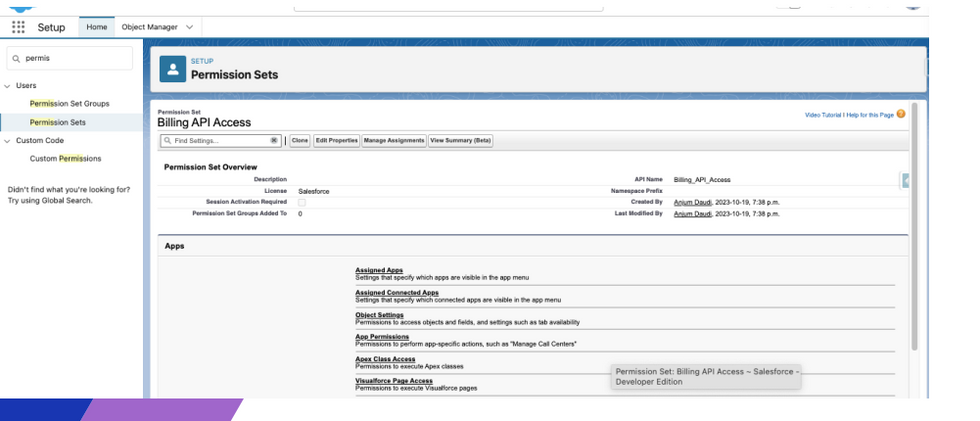This screenshot has width=980, height=421.
Task: Open the Assigned Apps link
Action: coord(379,270)
